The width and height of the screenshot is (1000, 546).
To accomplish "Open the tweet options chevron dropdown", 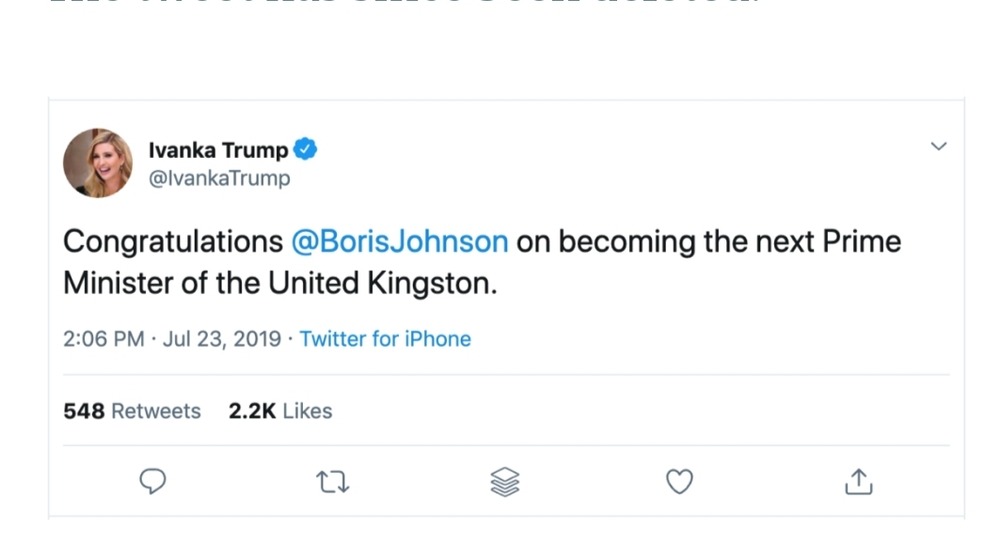I will (x=938, y=146).
